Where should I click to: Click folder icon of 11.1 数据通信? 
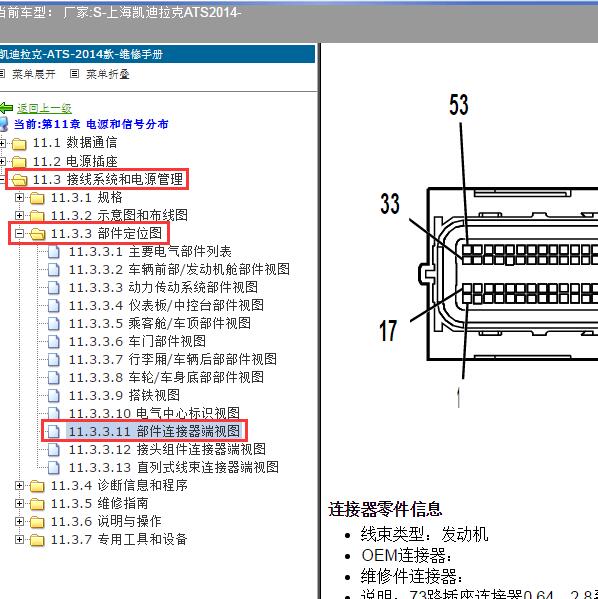pyautogui.click(x=19, y=144)
